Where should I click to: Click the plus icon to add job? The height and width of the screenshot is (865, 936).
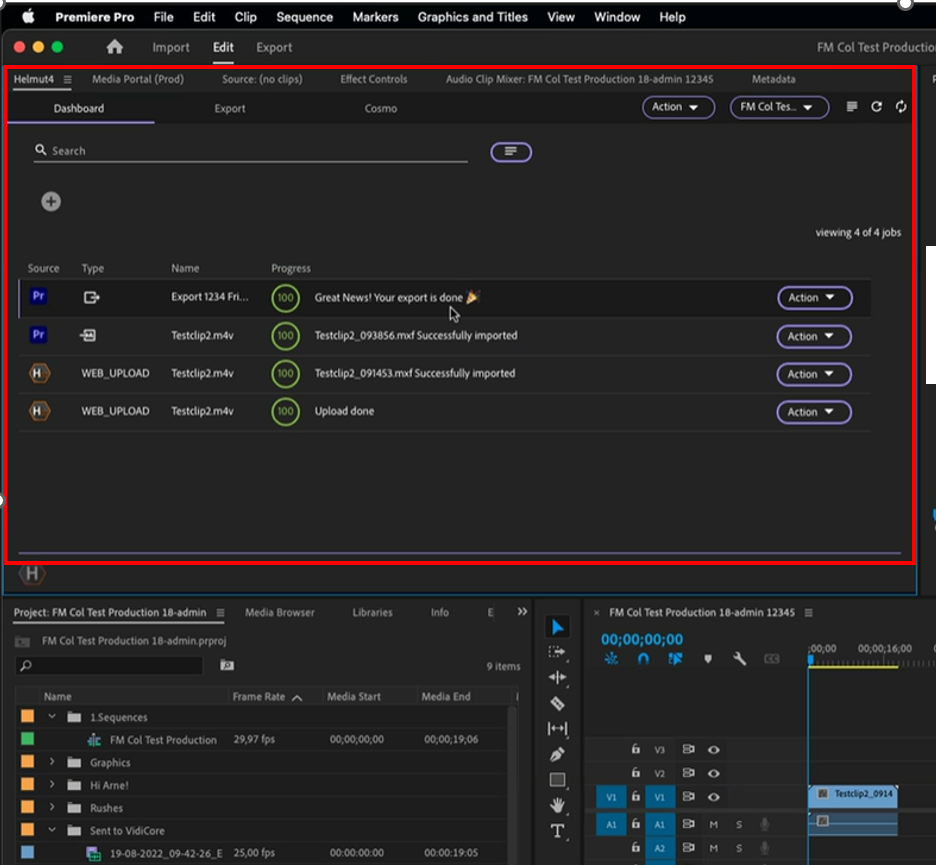pyautogui.click(x=51, y=202)
